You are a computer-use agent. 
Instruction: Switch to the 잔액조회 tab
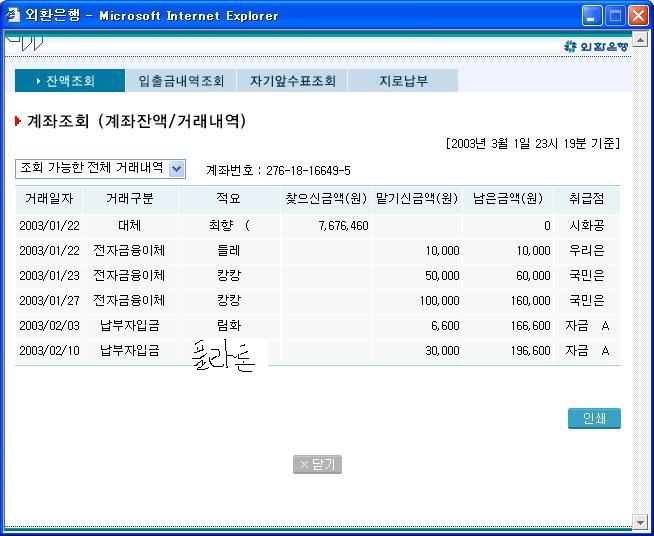(69, 81)
